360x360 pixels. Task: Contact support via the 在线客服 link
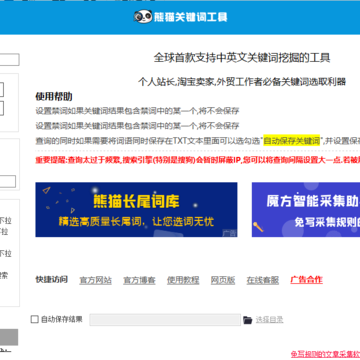coord(263,280)
